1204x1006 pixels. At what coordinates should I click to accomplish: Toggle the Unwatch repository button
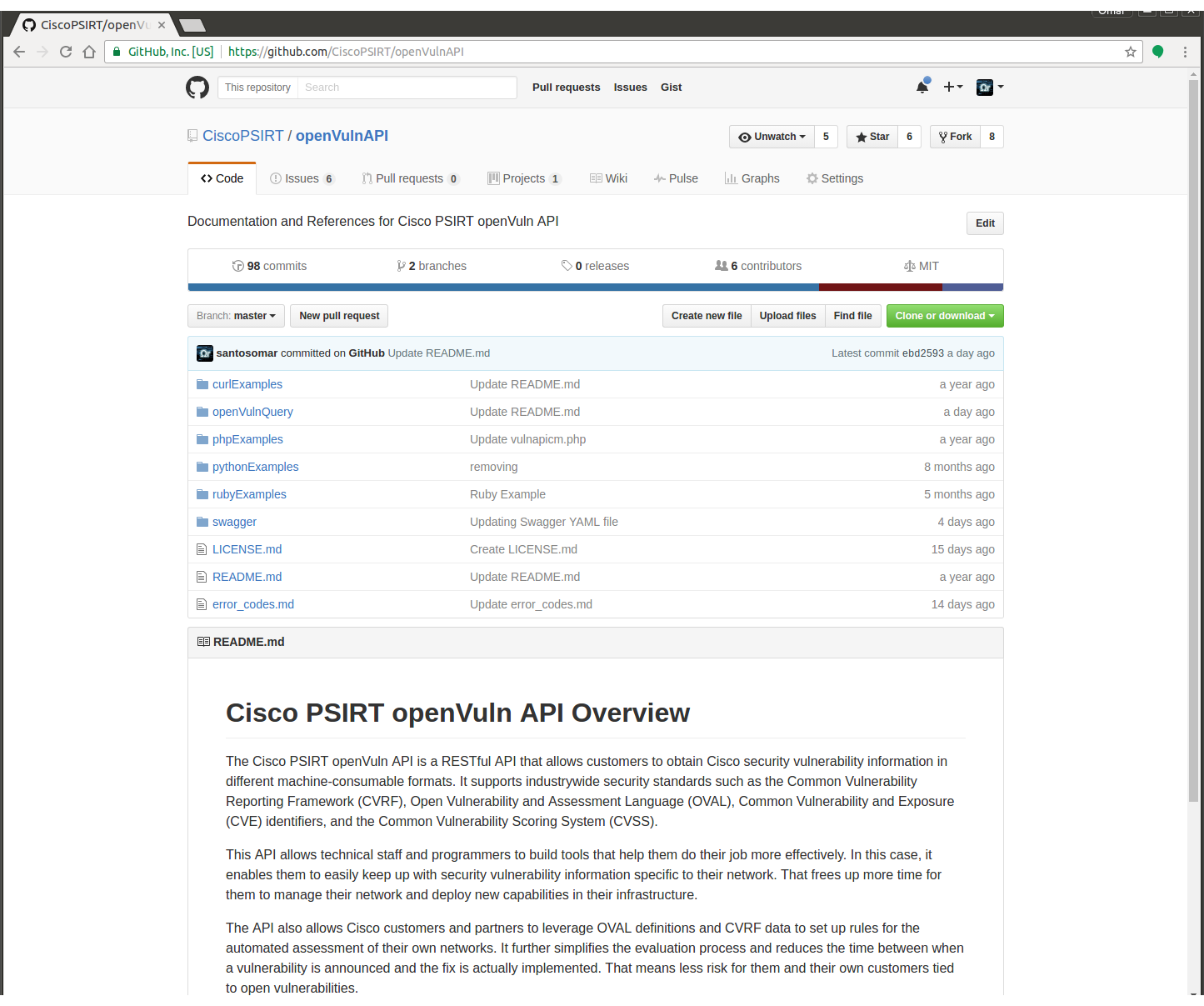click(x=772, y=137)
